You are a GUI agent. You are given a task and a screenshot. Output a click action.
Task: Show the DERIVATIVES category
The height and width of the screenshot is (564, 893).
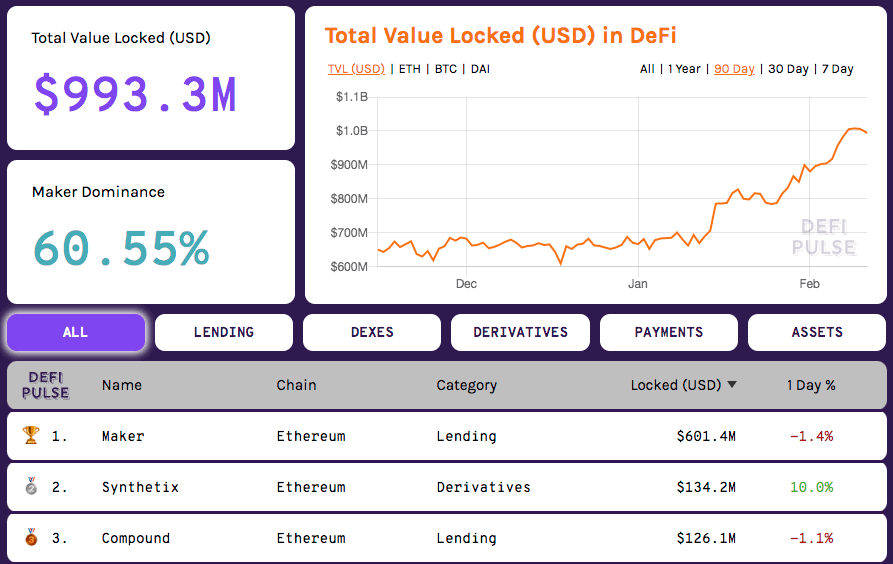520,332
